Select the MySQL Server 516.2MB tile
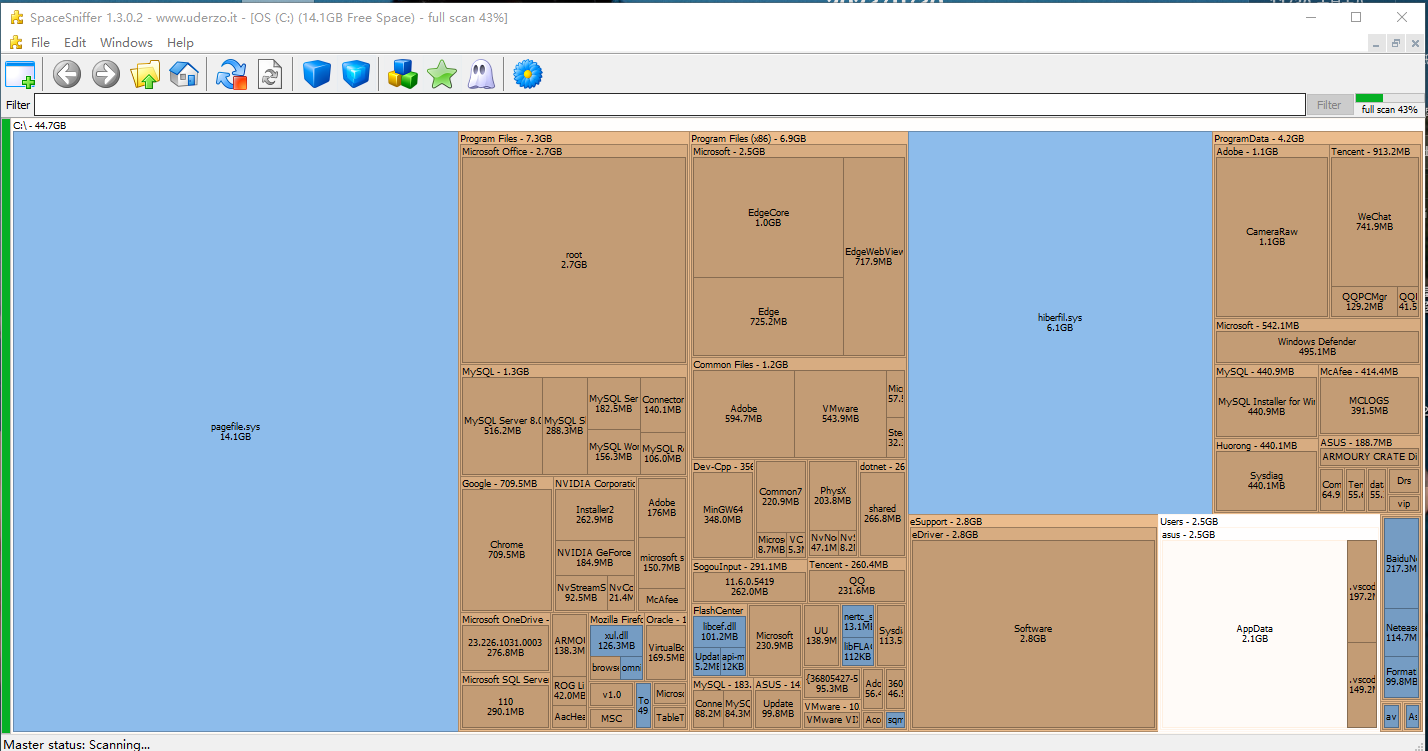This screenshot has height=751, width=1428. tap(502, 426)
